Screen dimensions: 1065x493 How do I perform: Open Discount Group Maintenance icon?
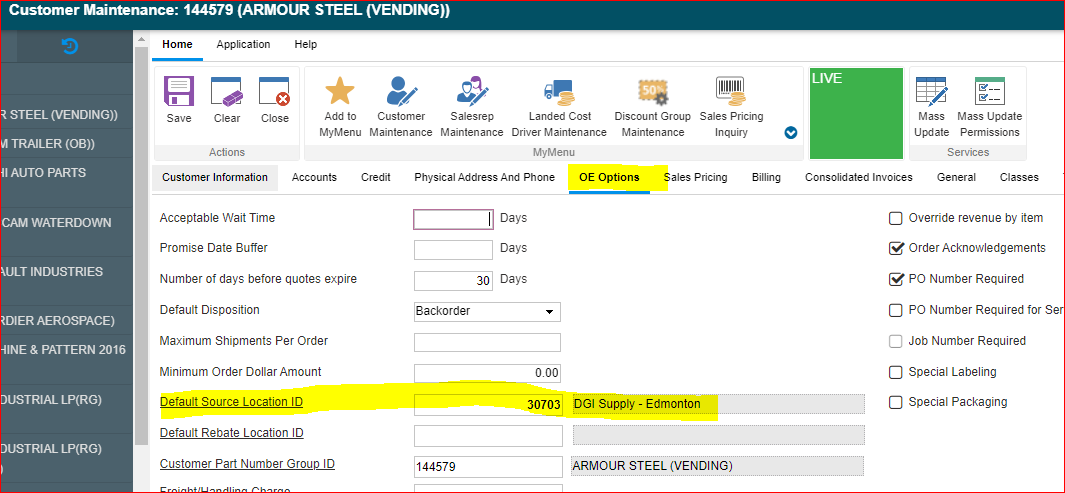tap(652, 93)
